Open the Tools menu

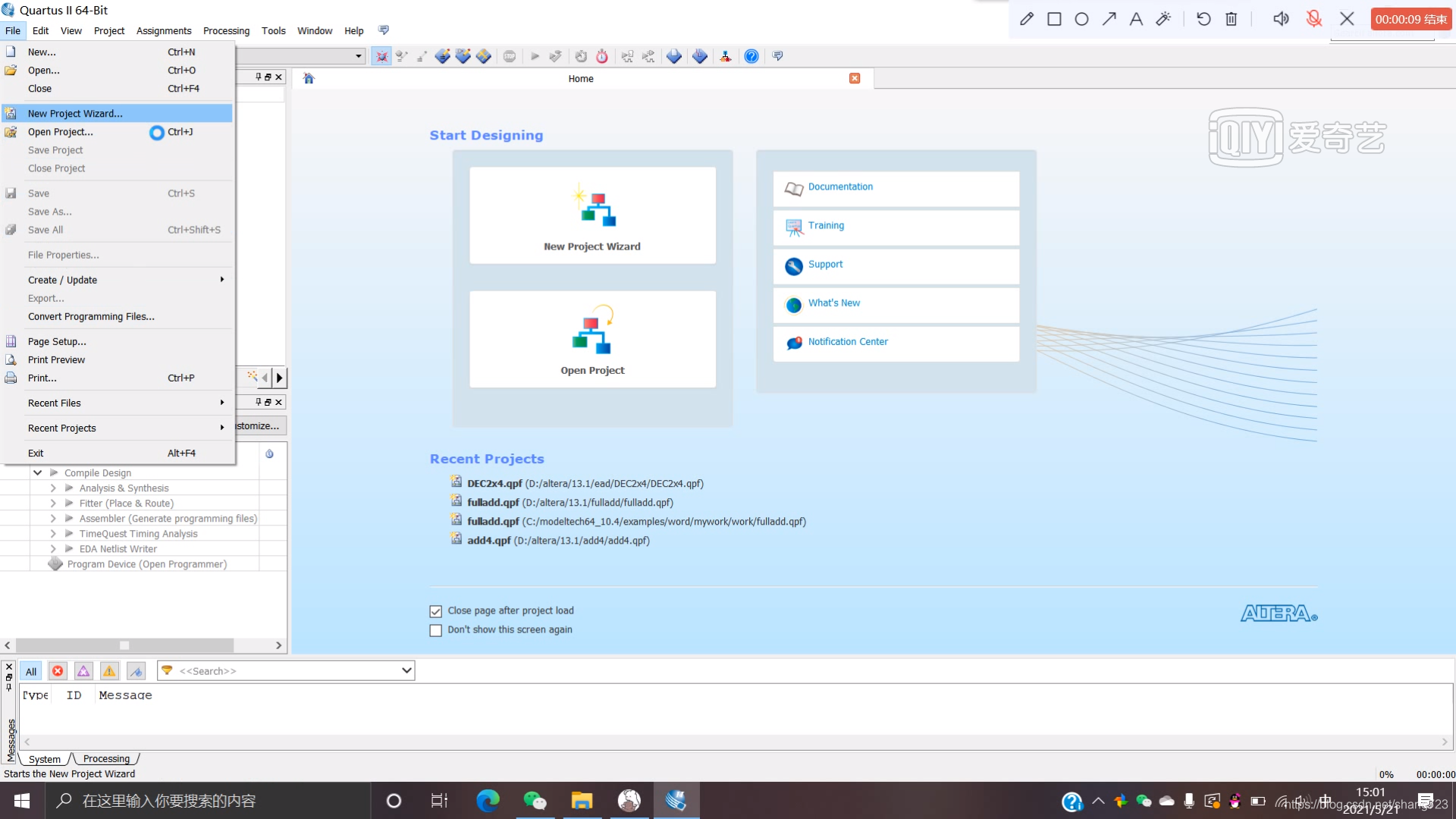click(x=274, y=30)
